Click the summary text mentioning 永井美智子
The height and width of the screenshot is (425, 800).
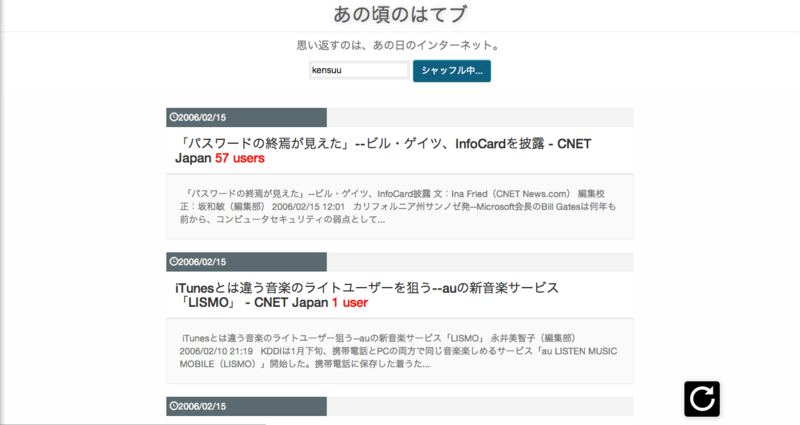(398, 351)
